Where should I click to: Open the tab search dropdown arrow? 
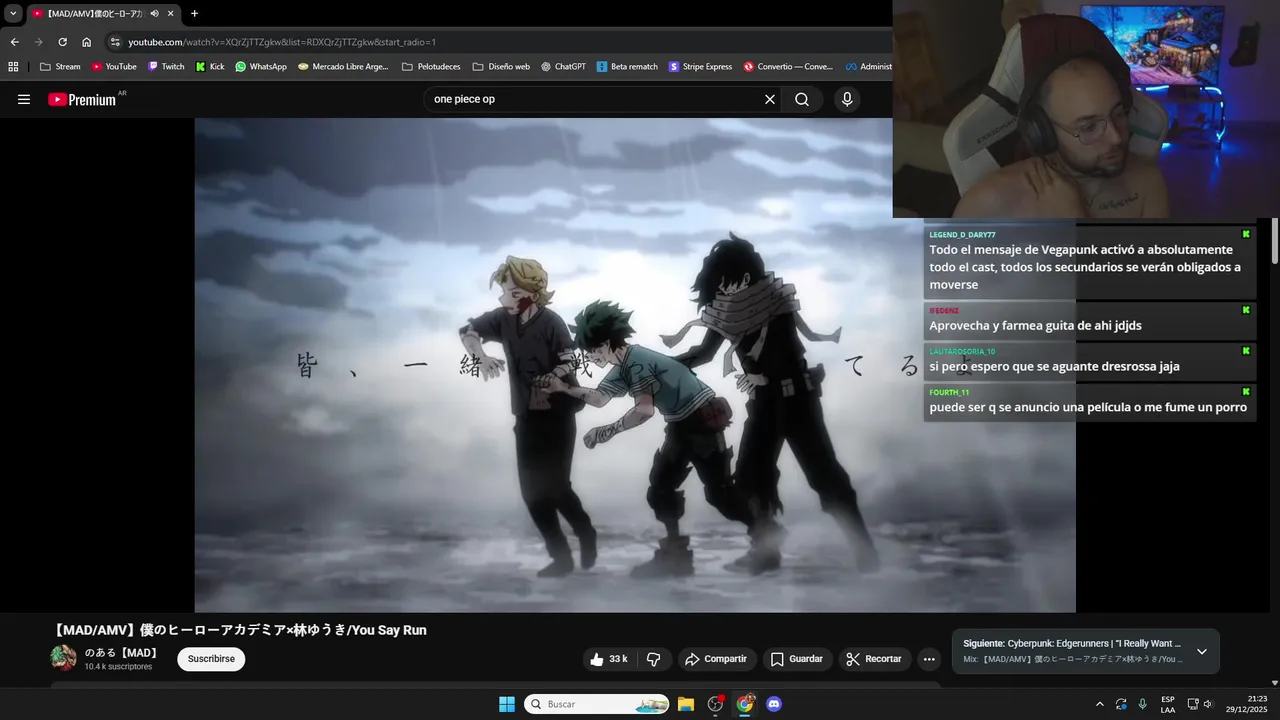(13, 13)
